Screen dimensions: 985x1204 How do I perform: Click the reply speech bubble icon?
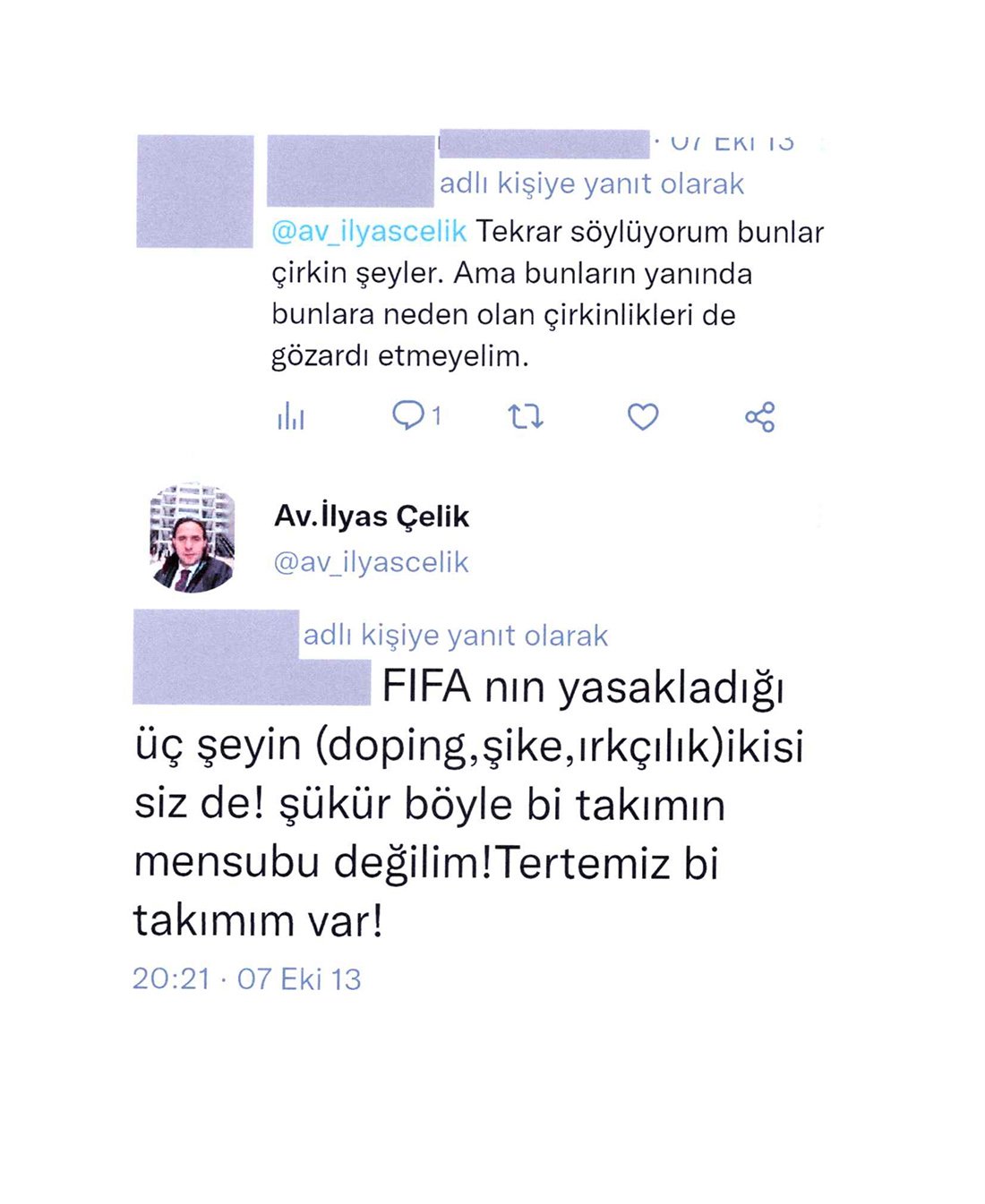pyautogui.click(x=408, y=415)
